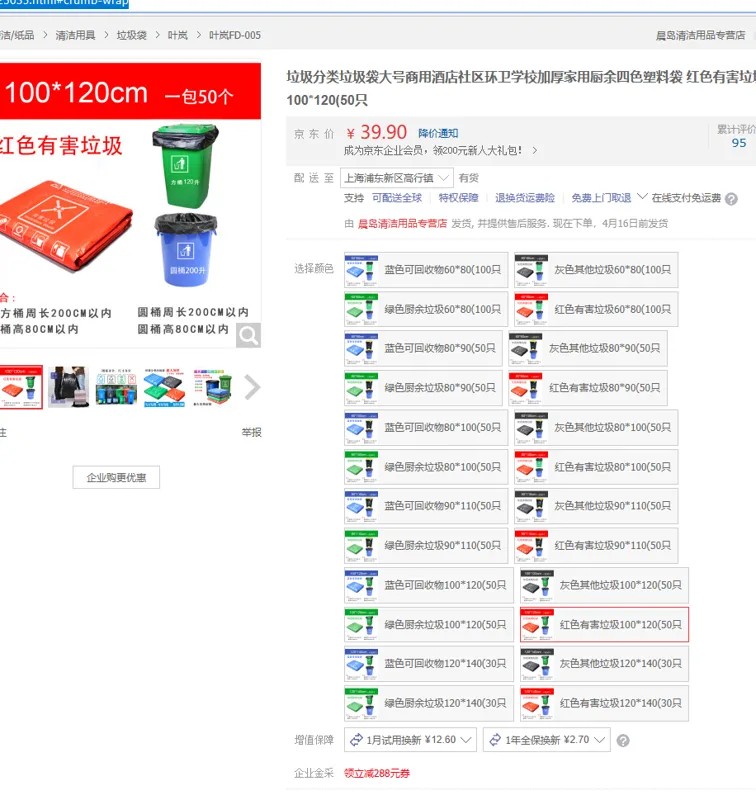756x800 pixels.
Task: Choose 红色有害垃圾90*110(50只 option
Action: click(x=596, y=546)
